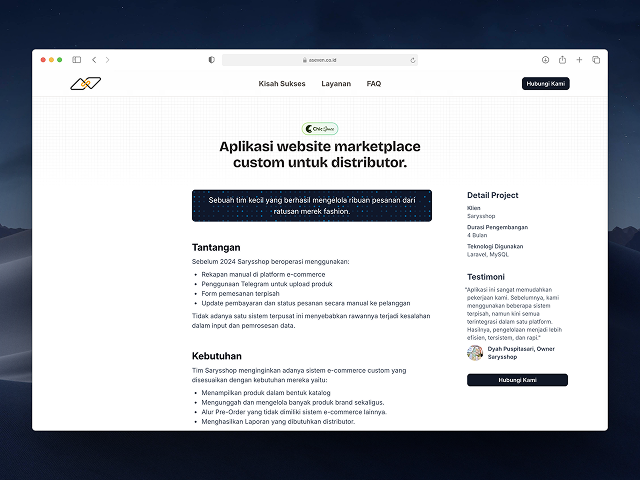Add a new tab with plus icon

click(579, 60)
